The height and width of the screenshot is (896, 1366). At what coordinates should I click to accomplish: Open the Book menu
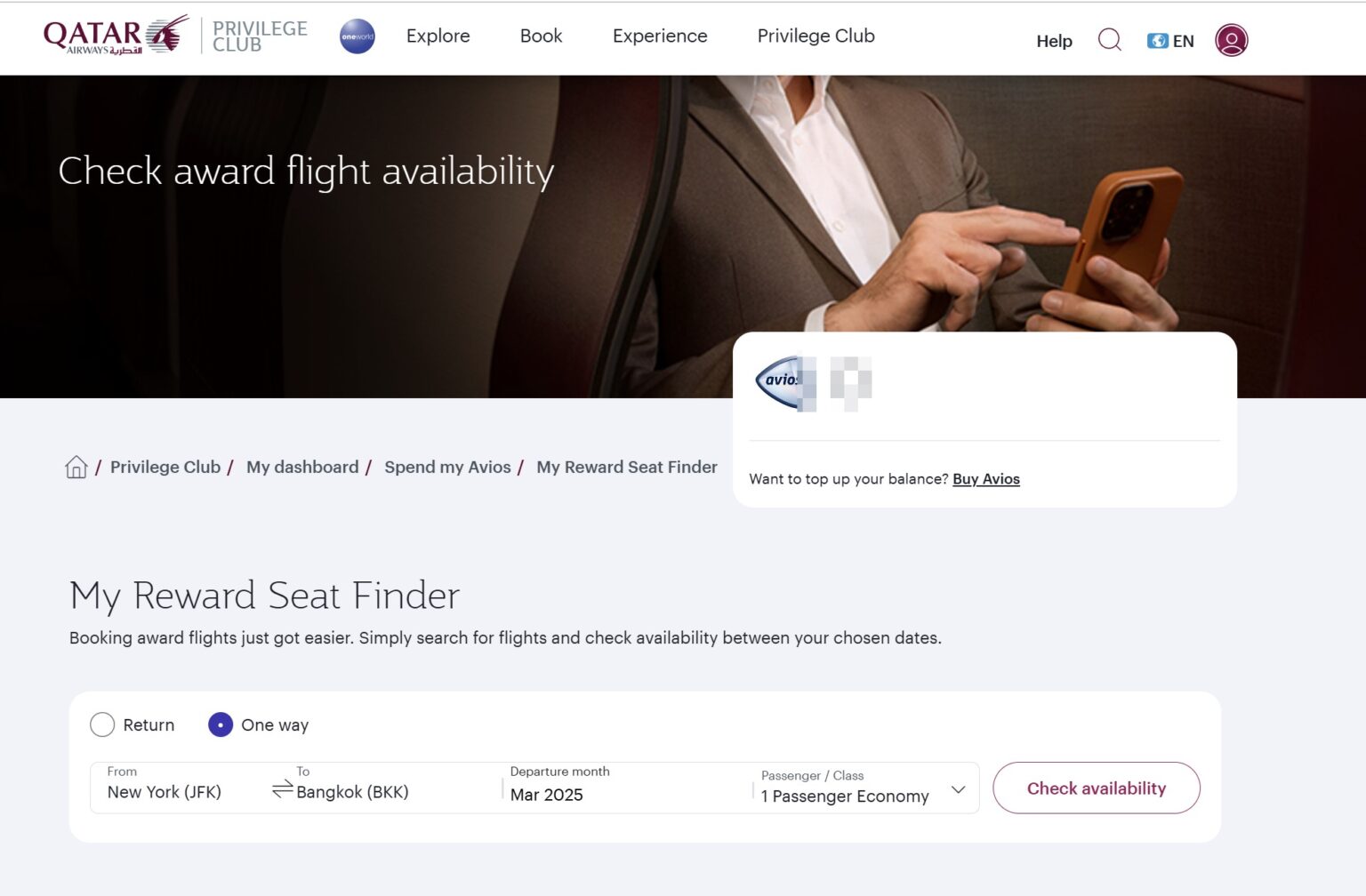coord(541,36)
